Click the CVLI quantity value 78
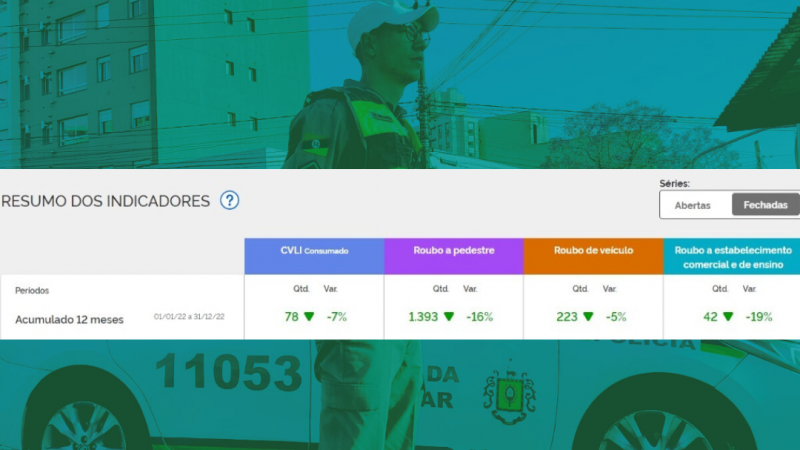Screen dimensions: 800x450 click(291, 317)
